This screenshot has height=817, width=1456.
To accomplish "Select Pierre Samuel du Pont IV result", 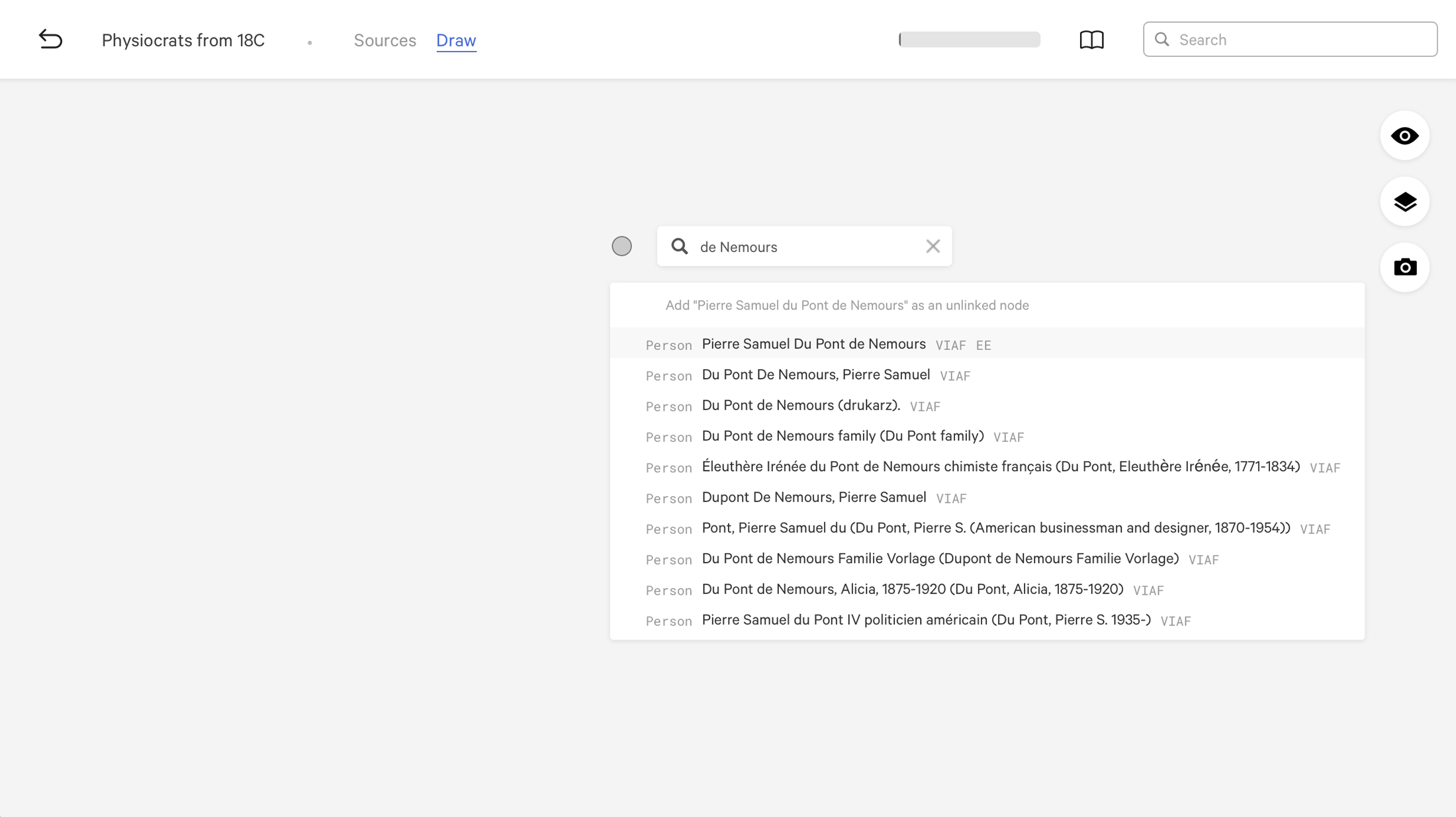I will [987, 620].
